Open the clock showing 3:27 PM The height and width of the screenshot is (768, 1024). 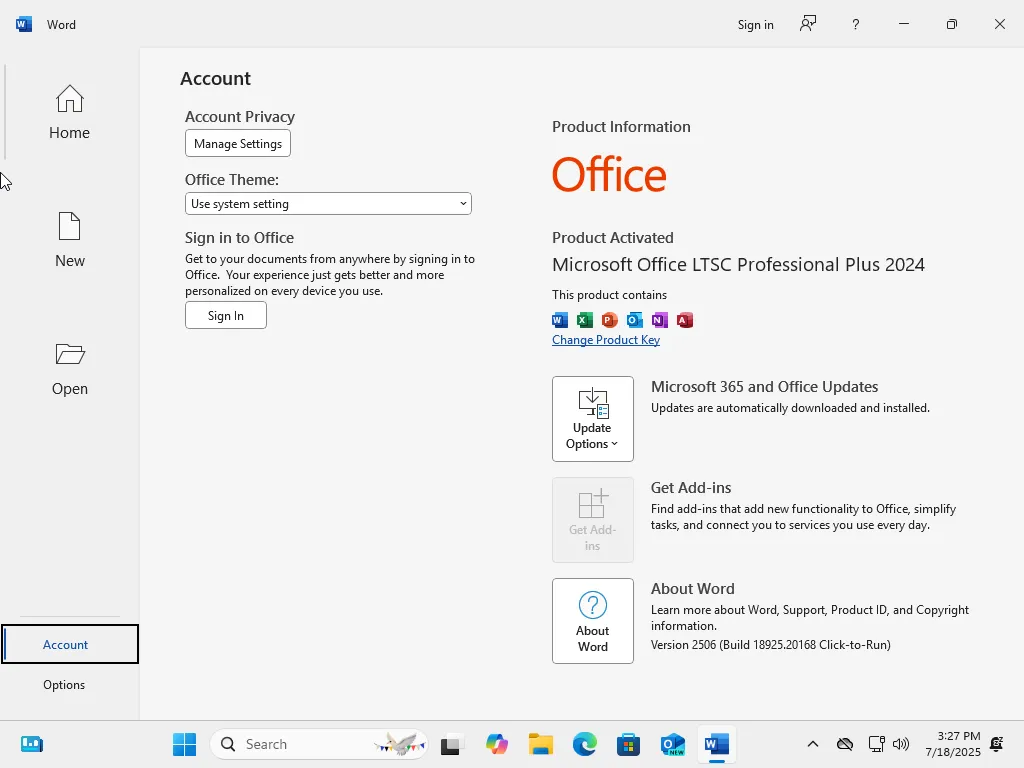coord(953,744)
